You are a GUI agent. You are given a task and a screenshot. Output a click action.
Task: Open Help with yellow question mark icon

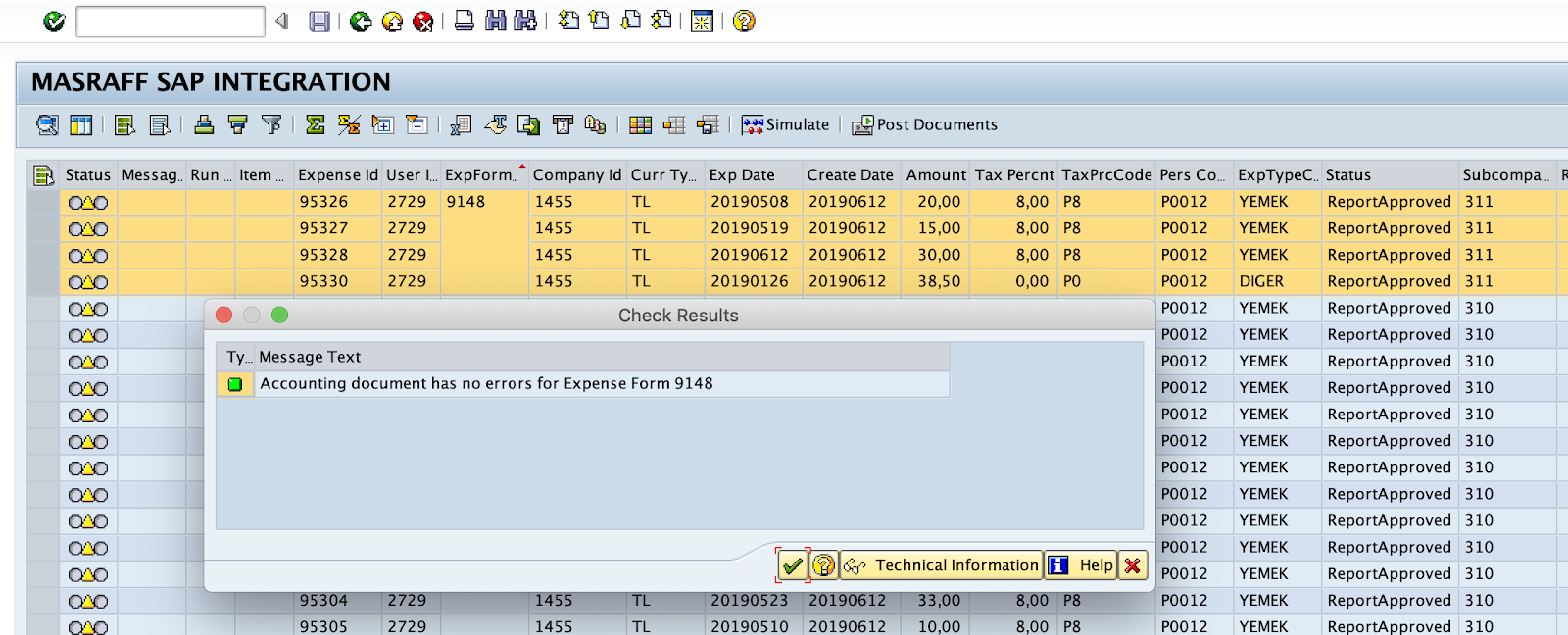coord(744,22)
